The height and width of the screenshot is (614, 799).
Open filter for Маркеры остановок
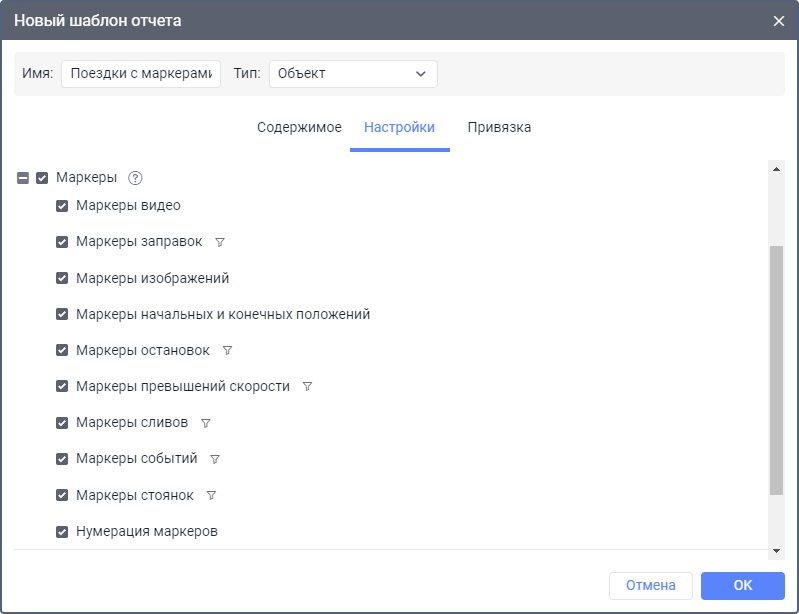(227, 351)
